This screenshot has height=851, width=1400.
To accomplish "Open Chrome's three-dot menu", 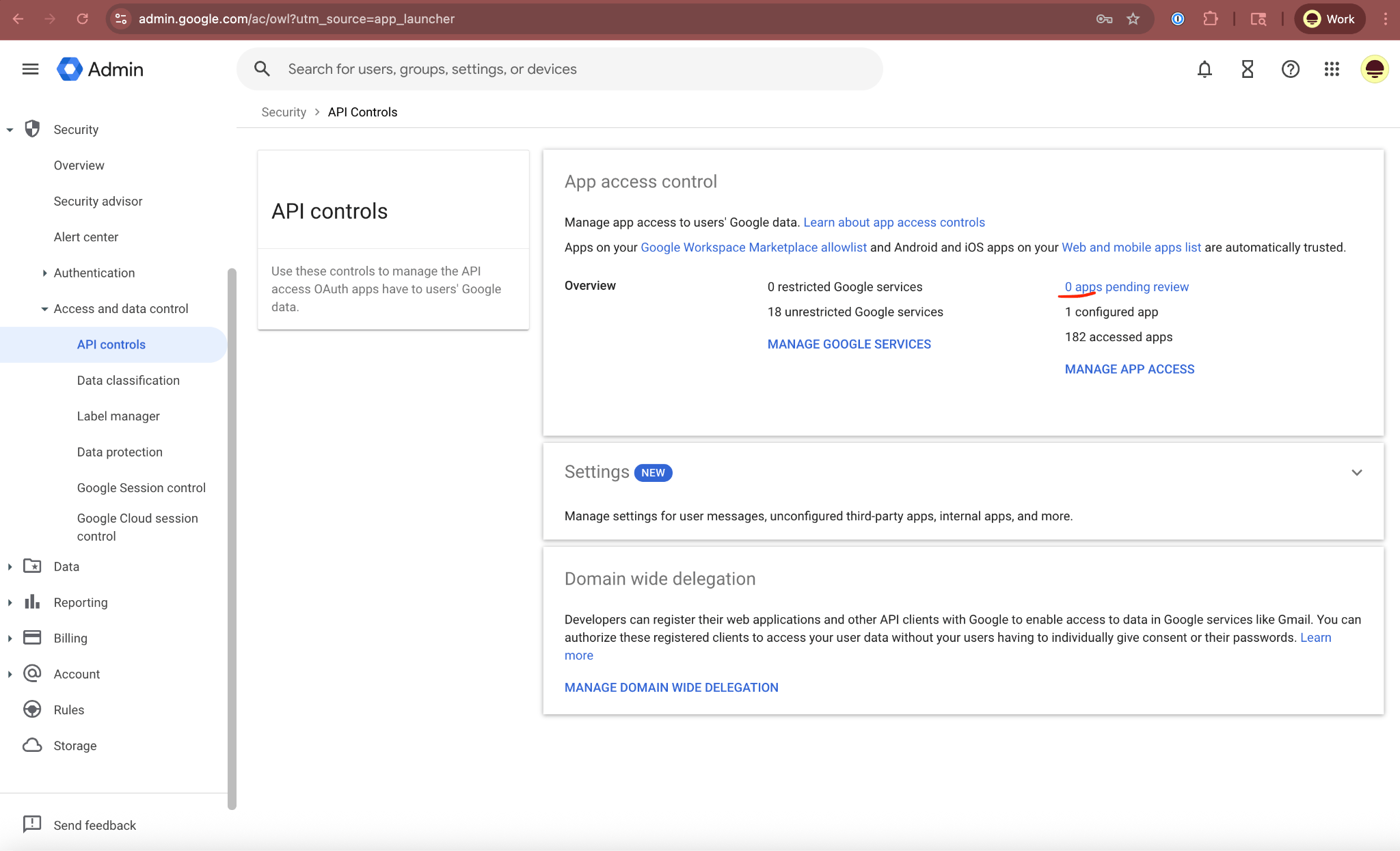I will coord(1385,18).
